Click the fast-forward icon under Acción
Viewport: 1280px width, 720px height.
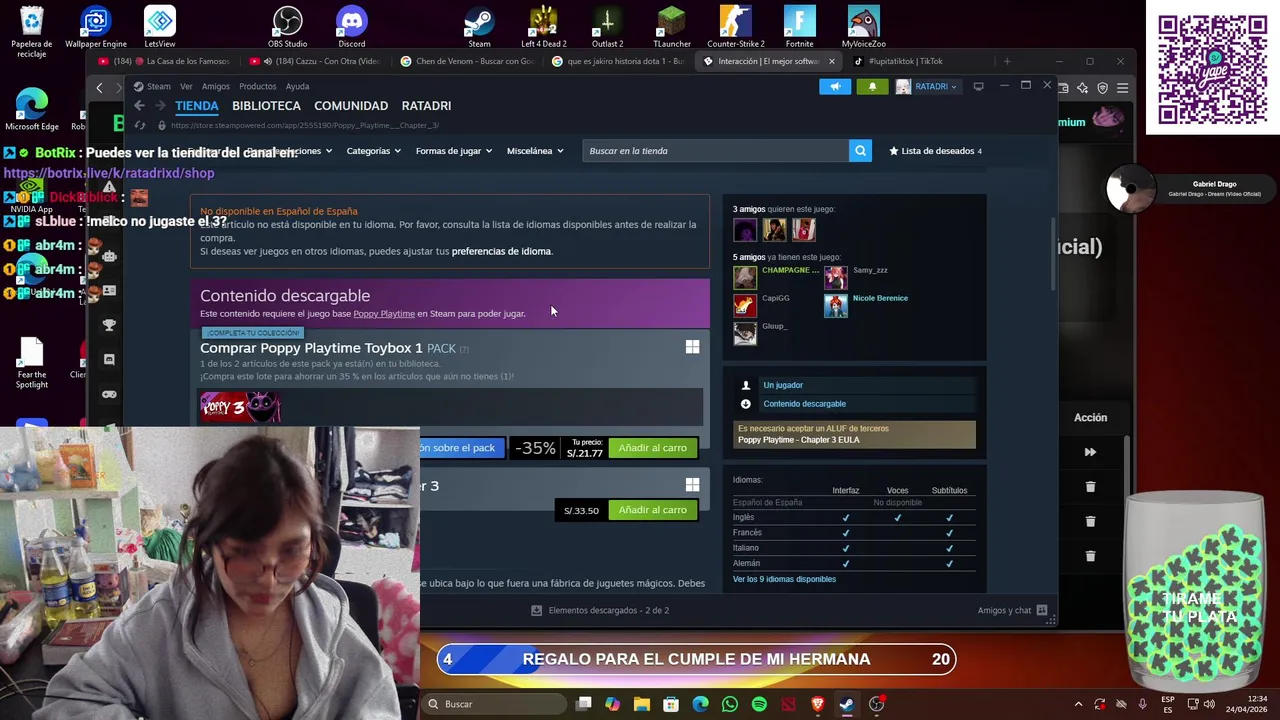pyautogui.click(x=1090, y=452)
